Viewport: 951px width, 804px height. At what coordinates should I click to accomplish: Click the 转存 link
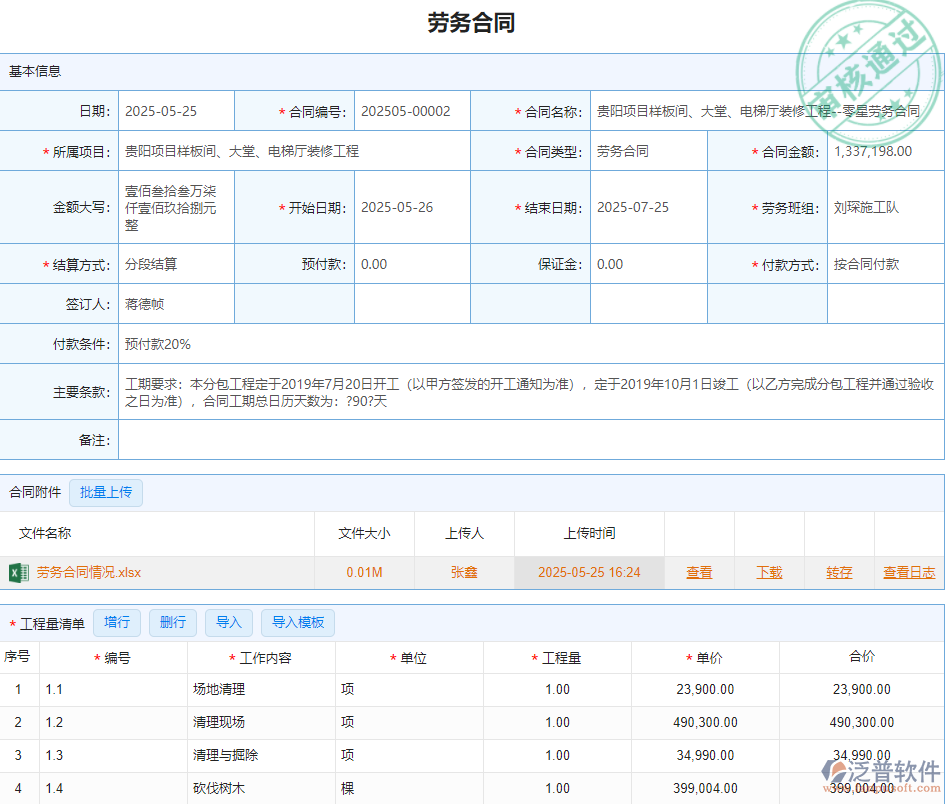pyautogui.click(x=839, y=572)
